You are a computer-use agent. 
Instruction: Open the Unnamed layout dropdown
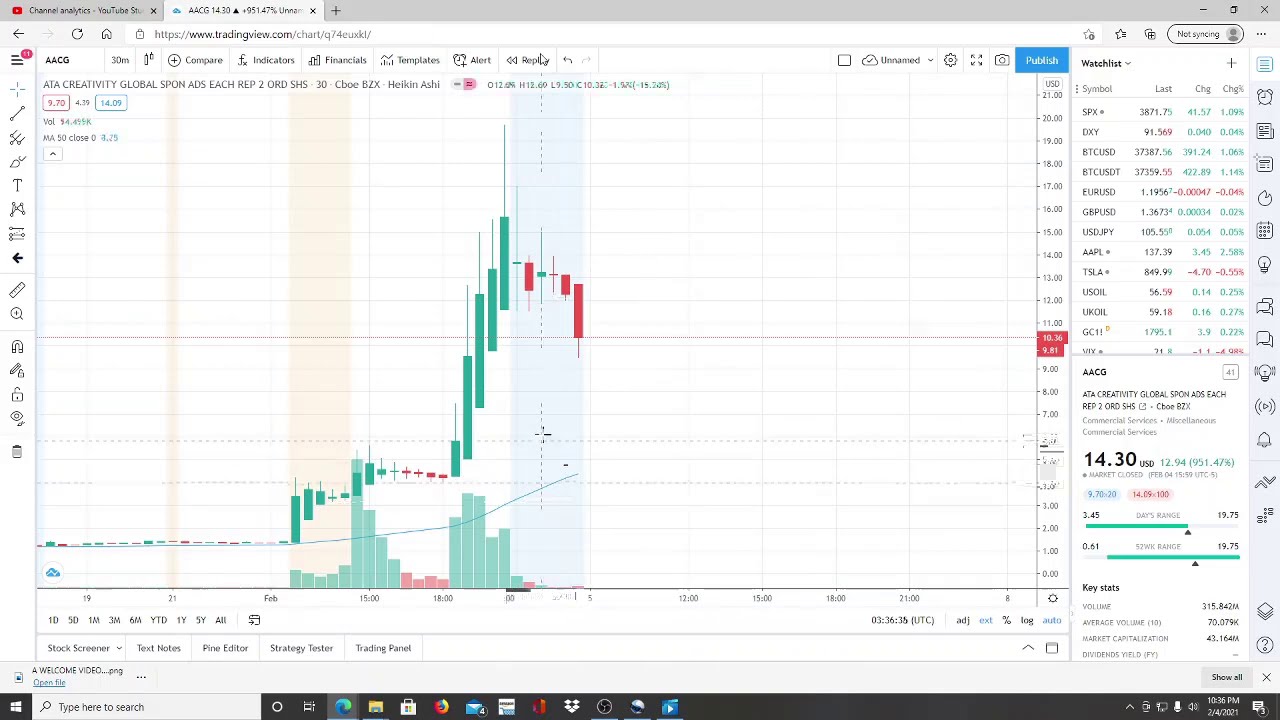tap(900, 60)
